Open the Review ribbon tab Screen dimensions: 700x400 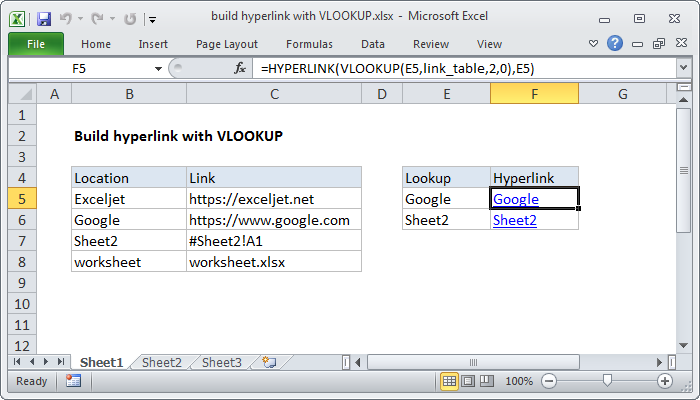coord(431,44)
